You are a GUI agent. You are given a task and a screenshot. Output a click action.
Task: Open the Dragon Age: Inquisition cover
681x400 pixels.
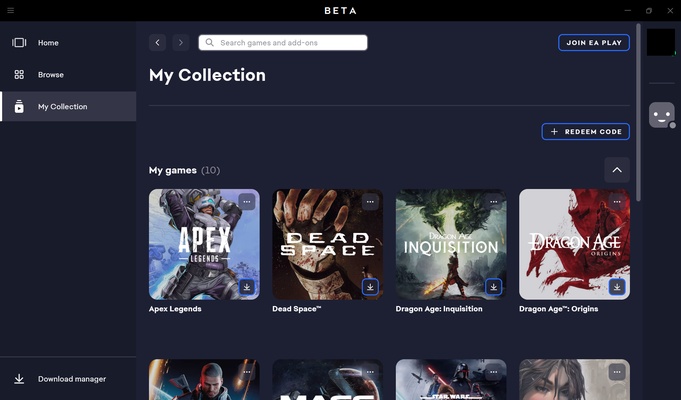coord(451,244)
